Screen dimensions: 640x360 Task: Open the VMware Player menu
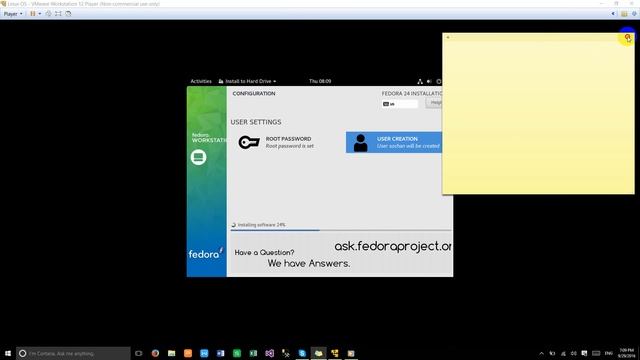point(13,13)
